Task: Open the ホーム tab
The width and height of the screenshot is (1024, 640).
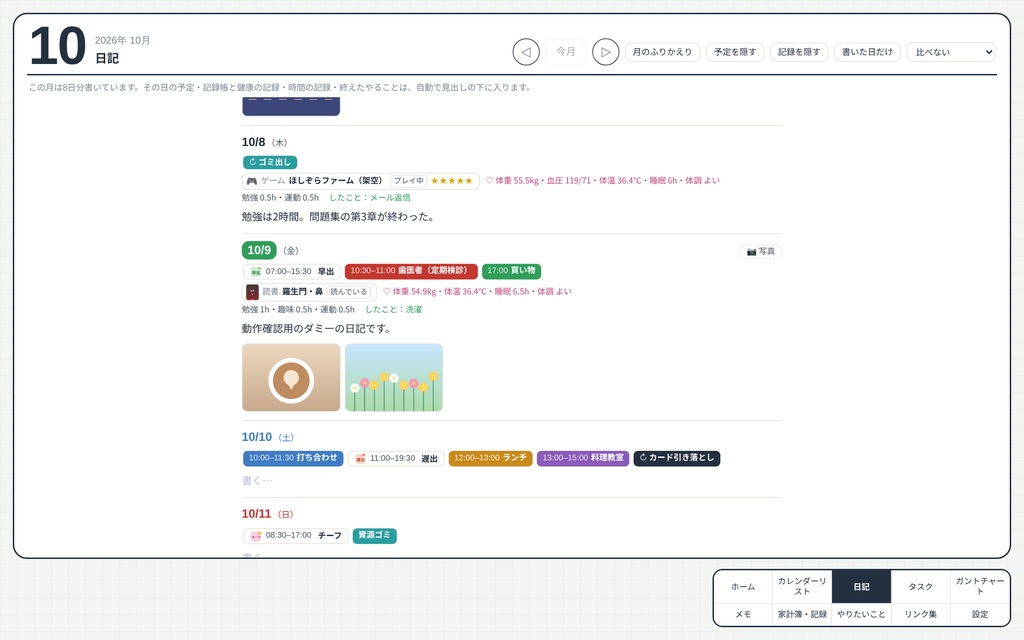Action: (x=743, y=586)
